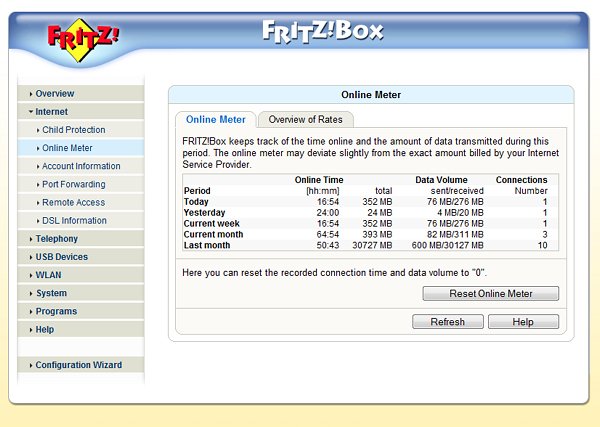Expand the WLAN menu section
Screen dimensions: 600x427
[48, 275]
